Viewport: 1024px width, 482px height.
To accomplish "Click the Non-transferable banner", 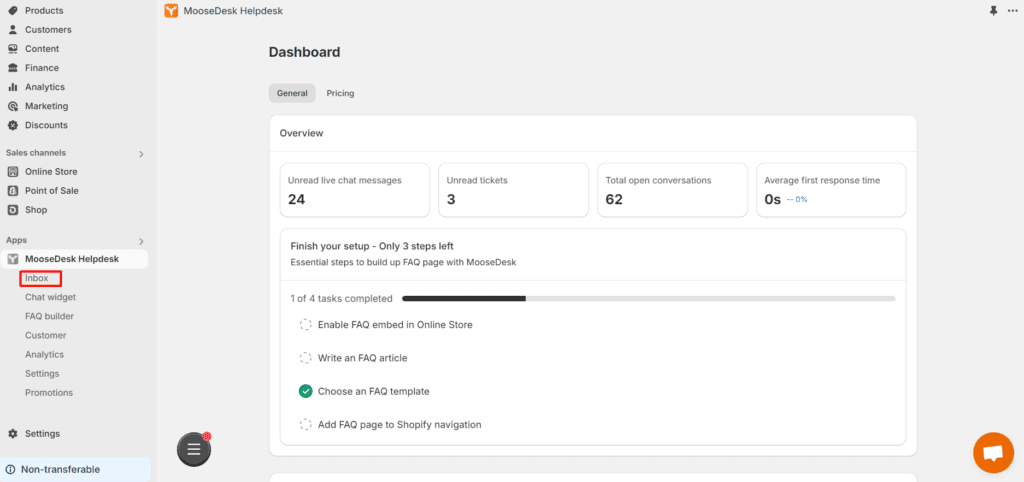I will click(76, 469).
